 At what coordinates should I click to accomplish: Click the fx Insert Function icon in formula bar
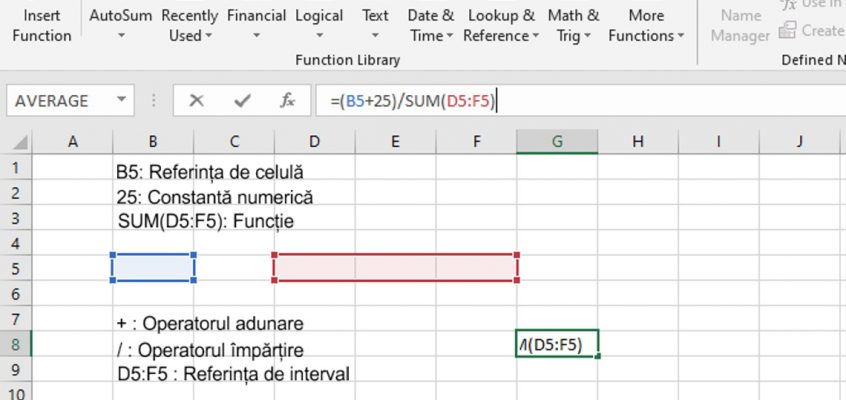click(x=287, y=100)
